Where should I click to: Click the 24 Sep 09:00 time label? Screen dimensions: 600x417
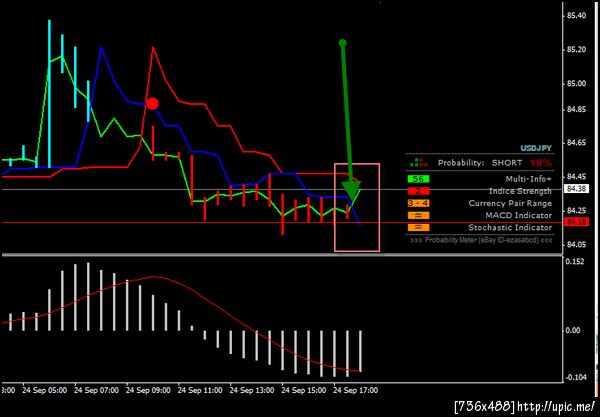point(148,391)
